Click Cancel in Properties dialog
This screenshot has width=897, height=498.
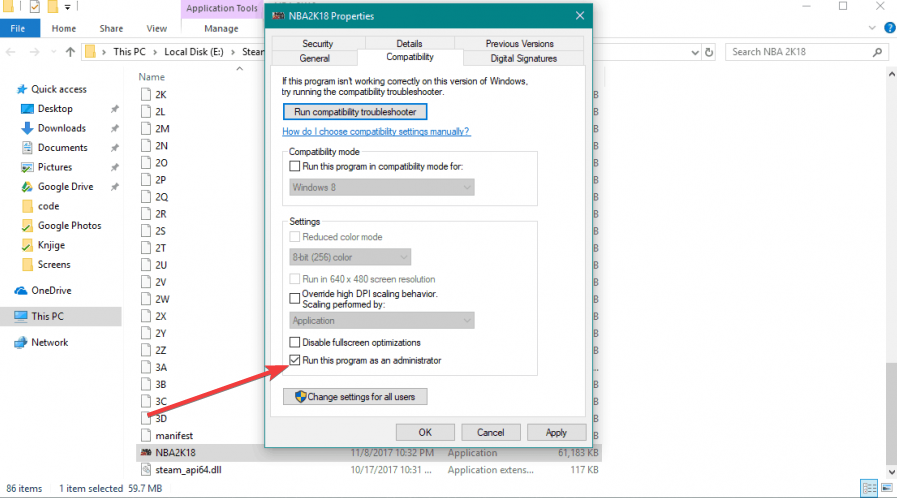[491, 432]
